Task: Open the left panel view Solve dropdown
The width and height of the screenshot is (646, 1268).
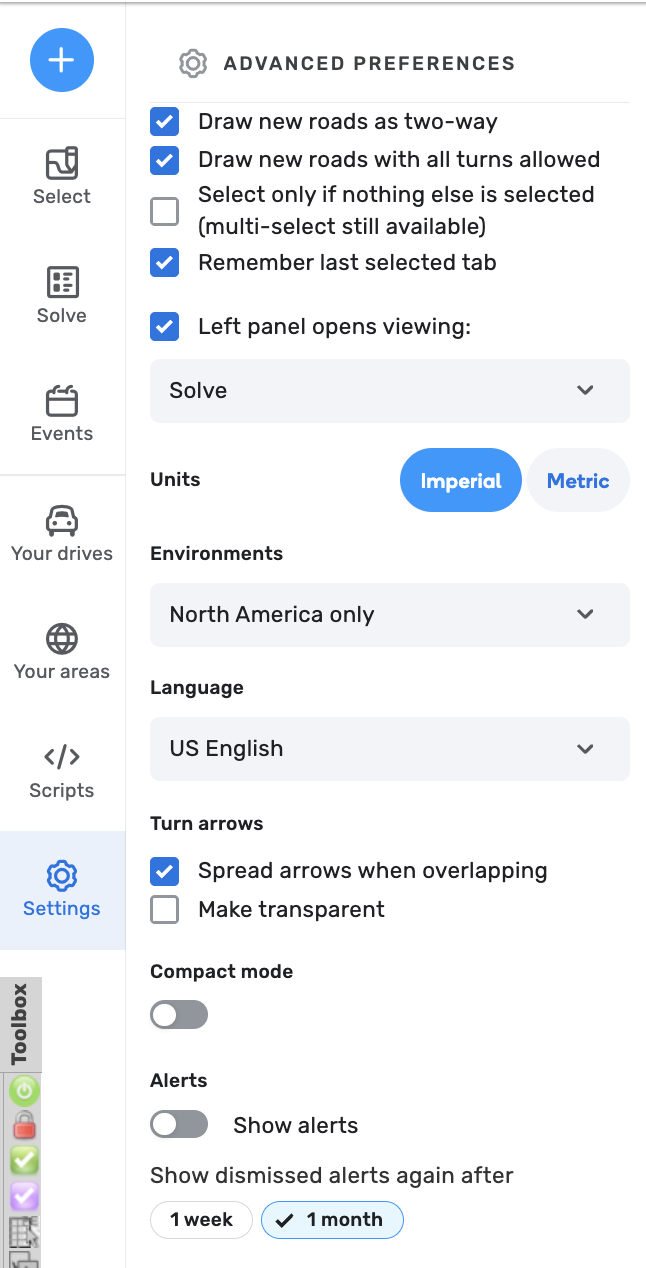Action: tap(390, 390)
